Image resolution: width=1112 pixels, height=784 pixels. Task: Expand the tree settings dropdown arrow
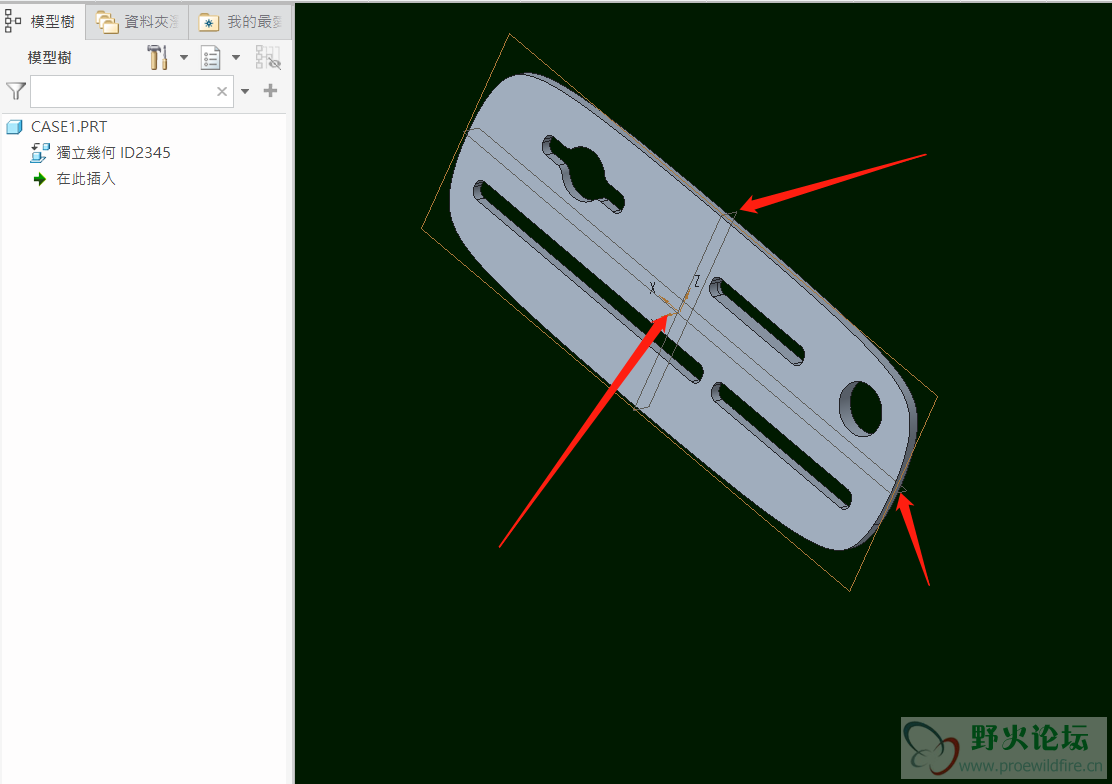(184, 57)
